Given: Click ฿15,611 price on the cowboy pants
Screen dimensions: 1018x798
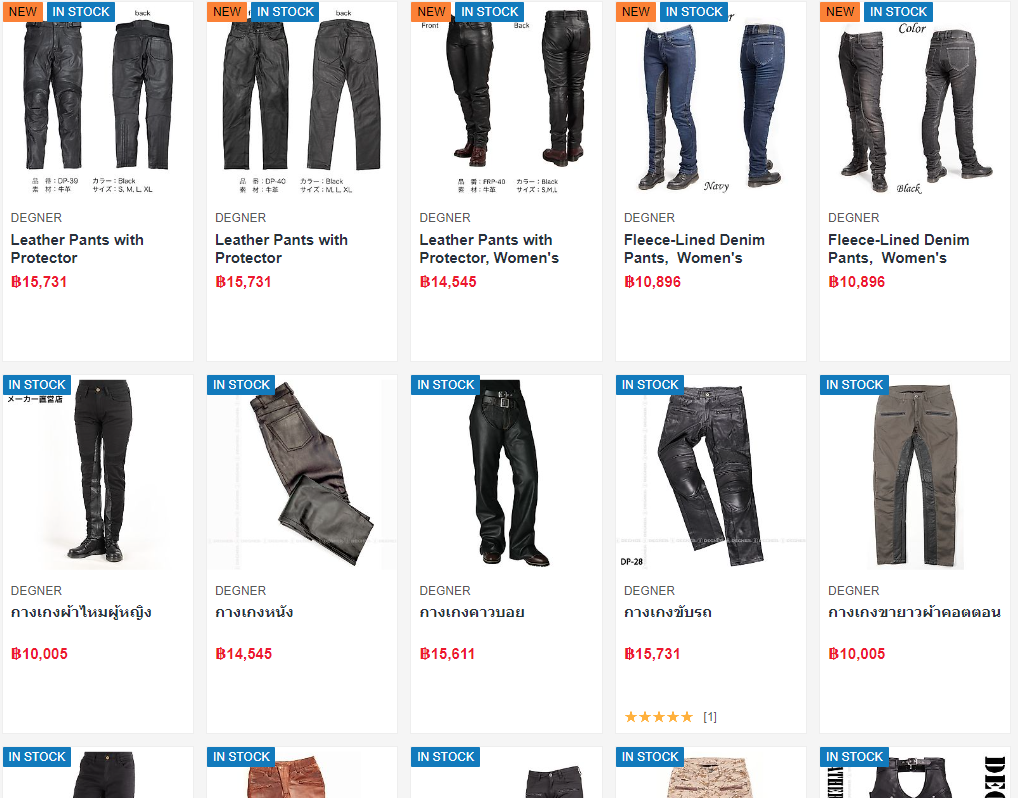Looking at the screenshot, I should pyautogui.click(x=447, y=654).
